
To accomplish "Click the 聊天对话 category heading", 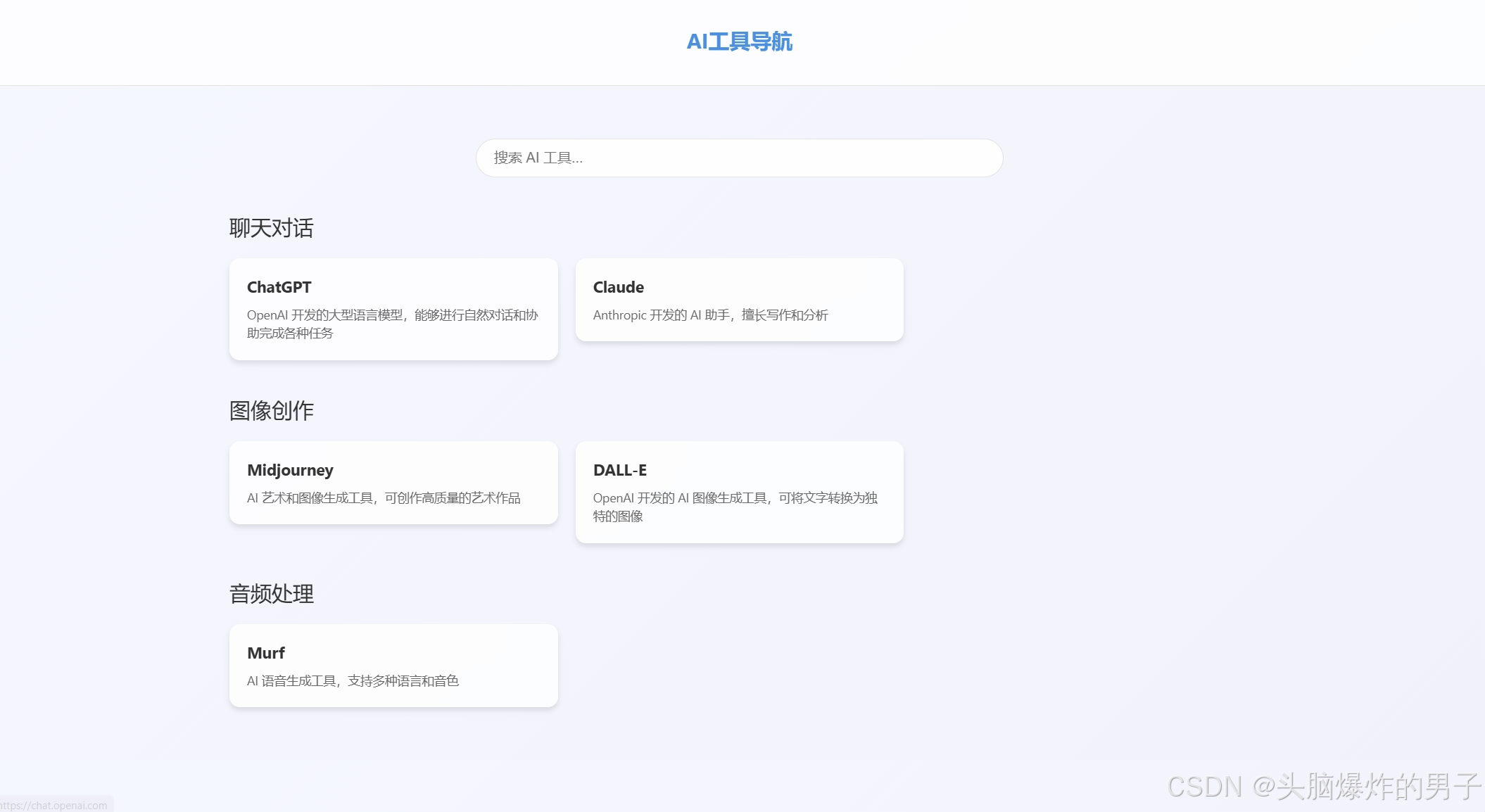I will (271, 228).
